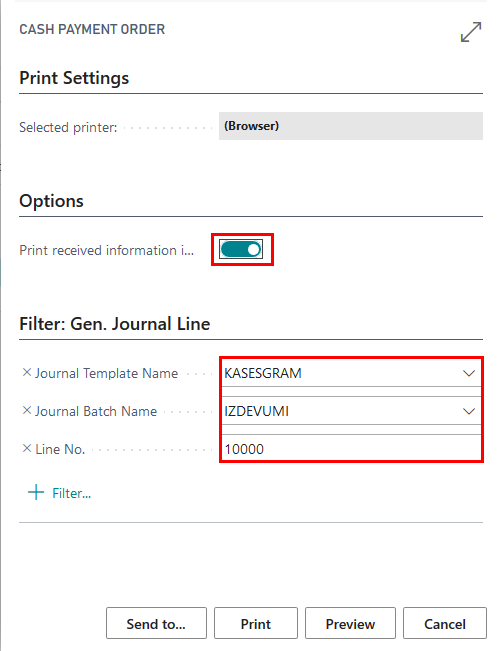
Task: Toggle Print received information switch
Action: (241, 250)
